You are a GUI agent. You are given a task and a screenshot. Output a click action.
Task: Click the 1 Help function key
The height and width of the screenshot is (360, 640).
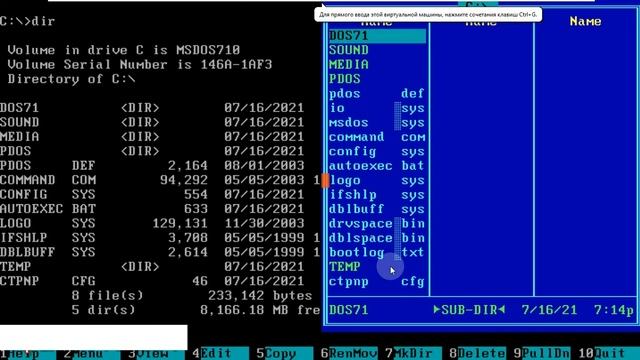pos(28,353)
